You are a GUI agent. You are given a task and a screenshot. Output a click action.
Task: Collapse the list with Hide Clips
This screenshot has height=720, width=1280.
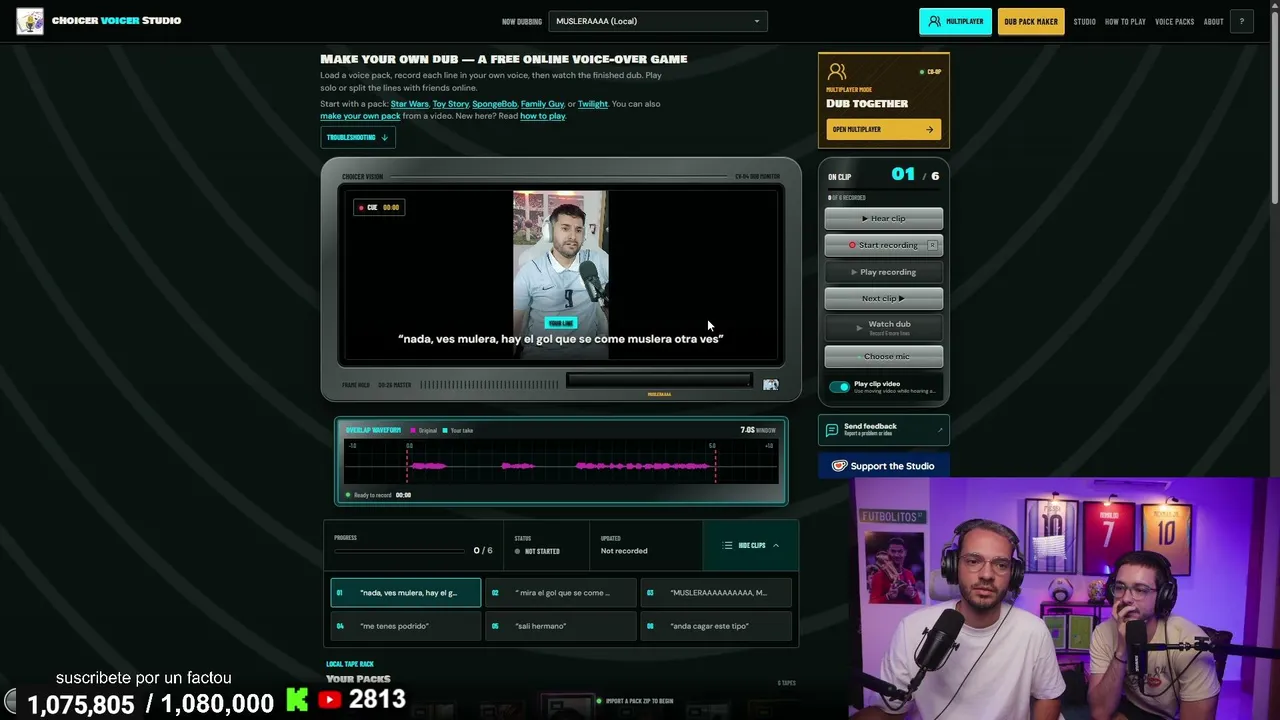coord(751,546)
